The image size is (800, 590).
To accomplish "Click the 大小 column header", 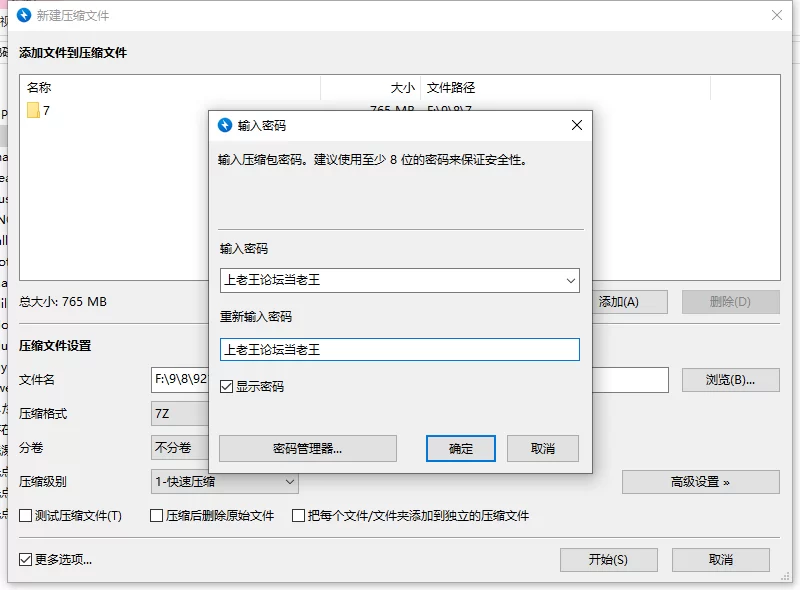I will (371, 88).
